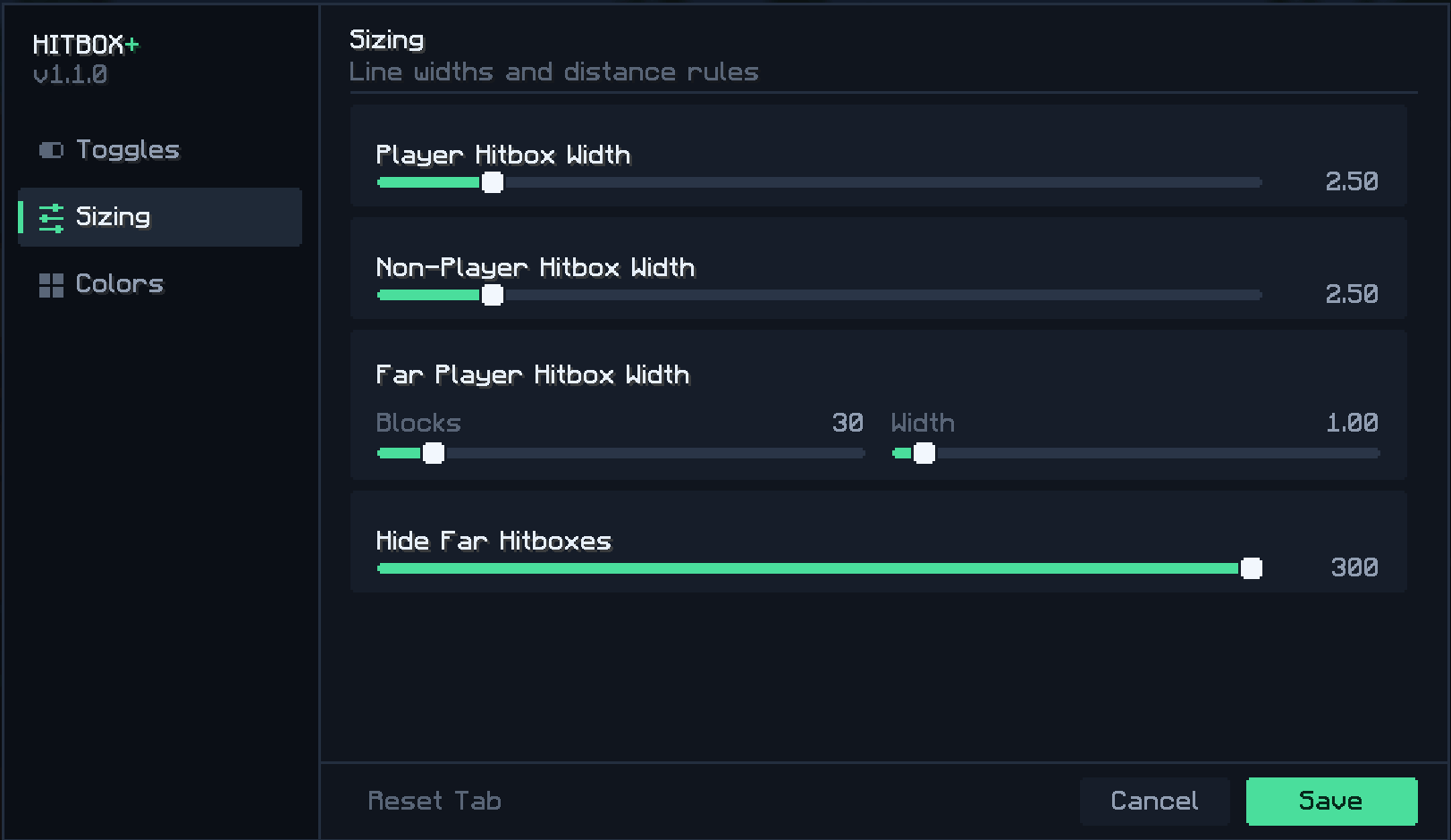Click Reset Tab to restore defaults
The width and height of the screenshot is (1451, 840).
[434, 801]
